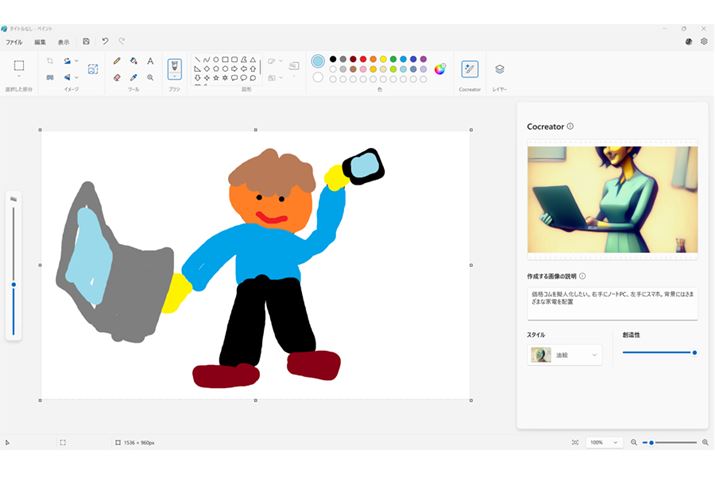Click the Save icon in title bar
Viewport: 715px width, 477px height.
coord(86,42)
